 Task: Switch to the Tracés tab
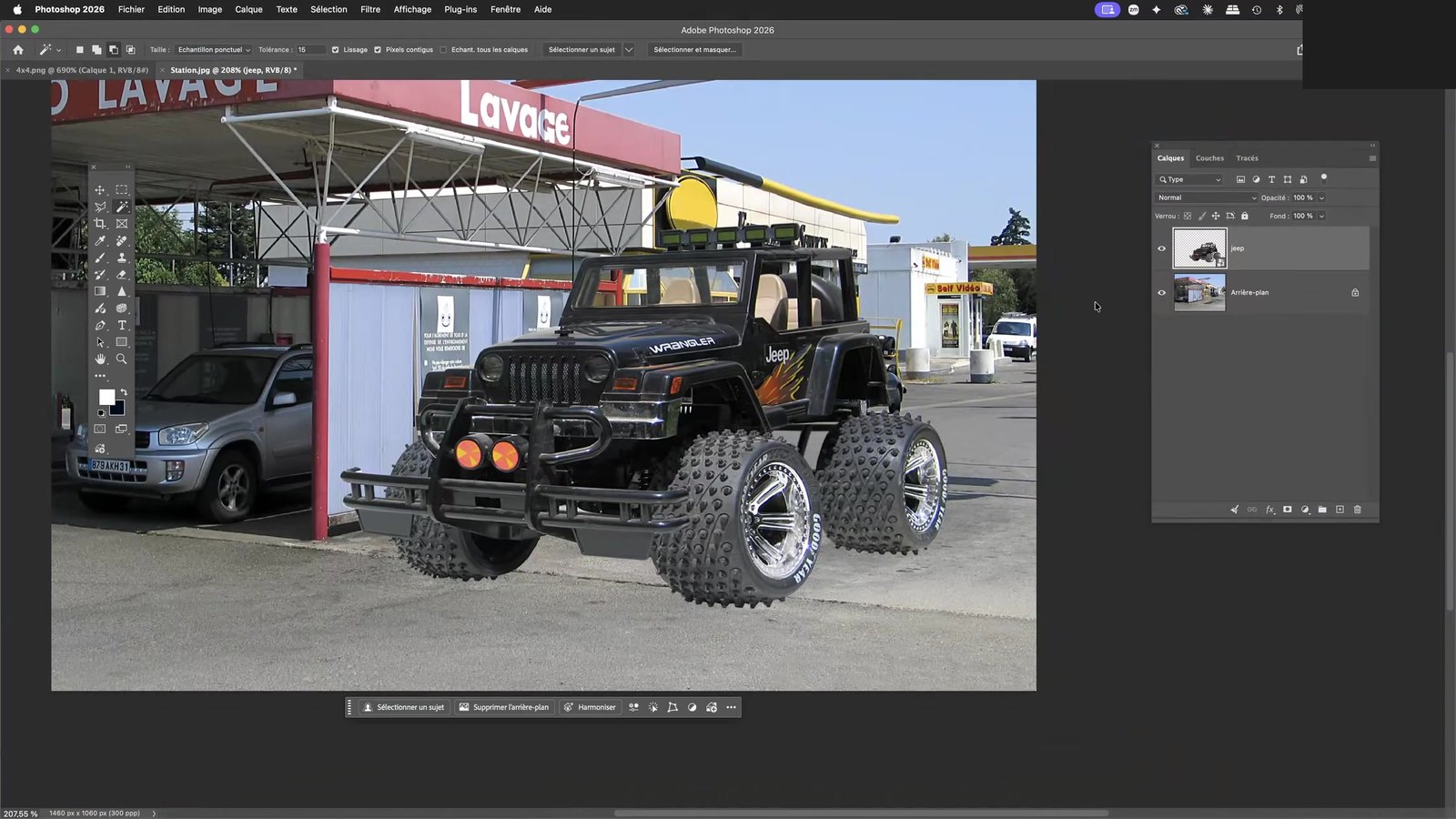tap(1247, 158)
